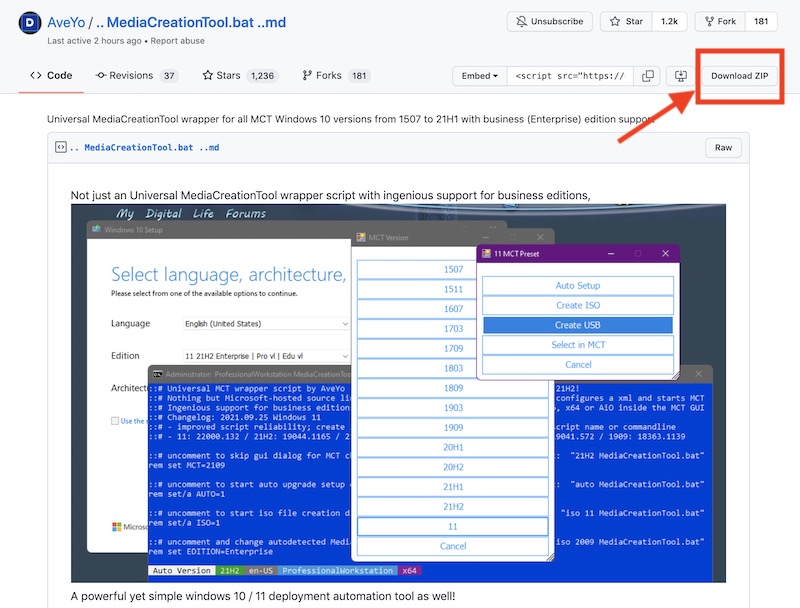Click the embed script URL field
Screen dimensions: 800x608
click(x=570, y=76)
